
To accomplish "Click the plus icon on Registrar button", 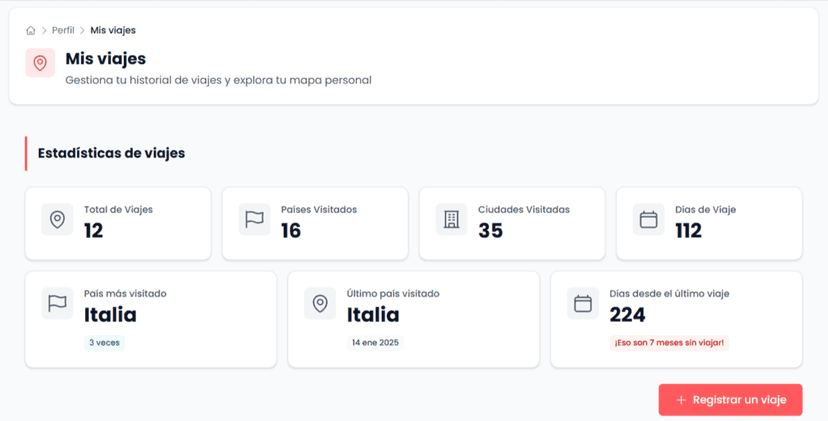I will (681, 400).
